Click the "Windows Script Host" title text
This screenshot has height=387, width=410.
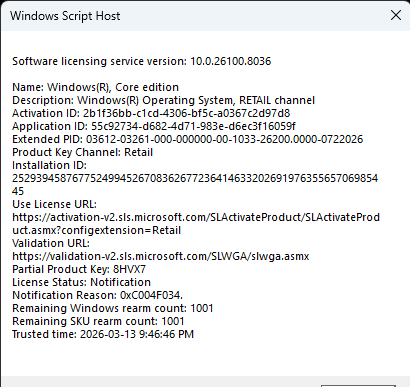pos(65,16)
